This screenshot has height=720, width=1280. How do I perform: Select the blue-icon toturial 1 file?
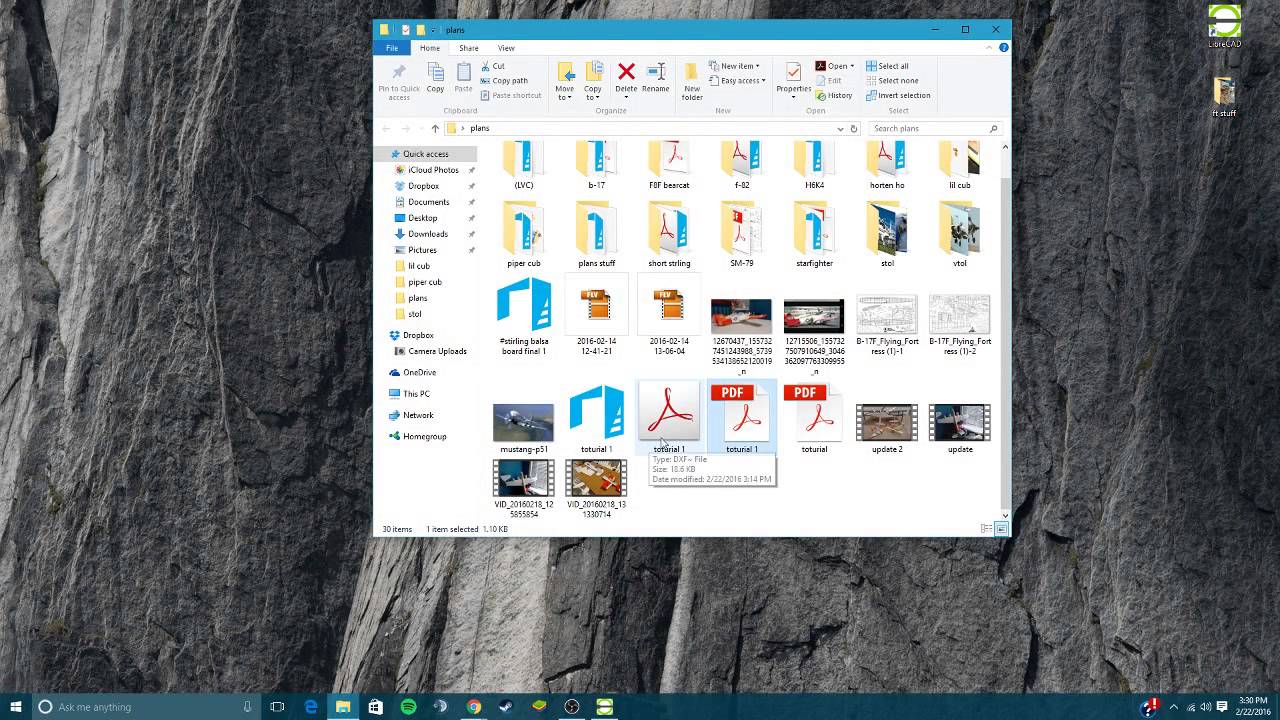(596, 420)
